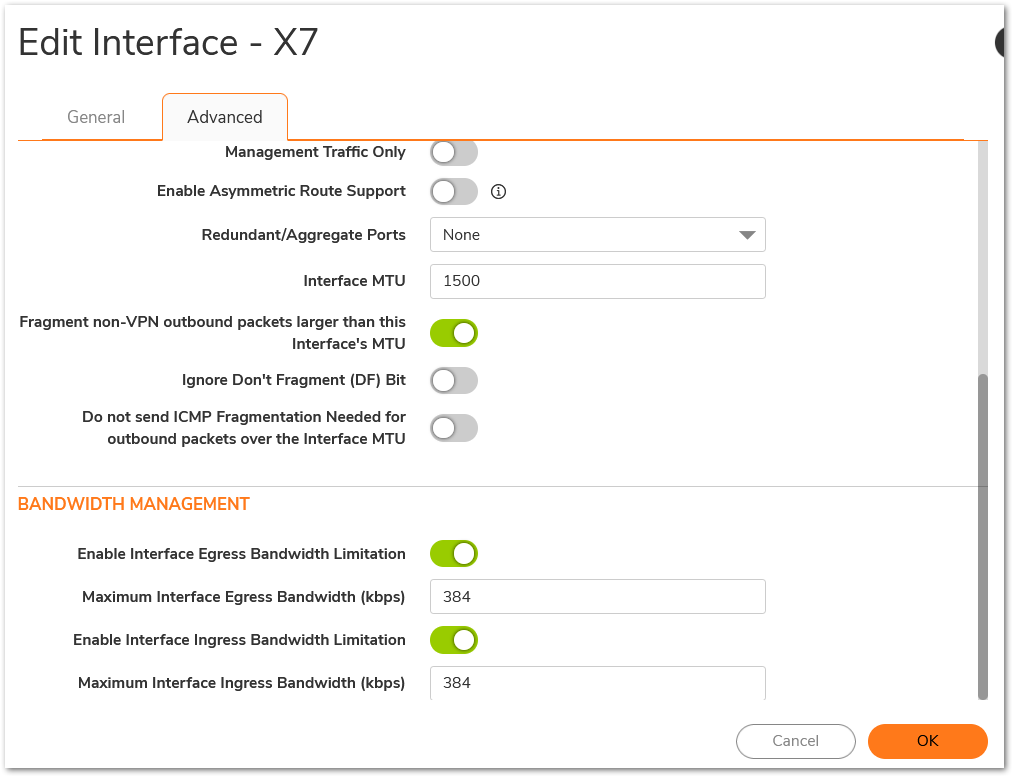Disable Interface Egress Bandwidth Limitation toggle
Viewport: 1013px width, 777px height.
[x=454, y=554]
